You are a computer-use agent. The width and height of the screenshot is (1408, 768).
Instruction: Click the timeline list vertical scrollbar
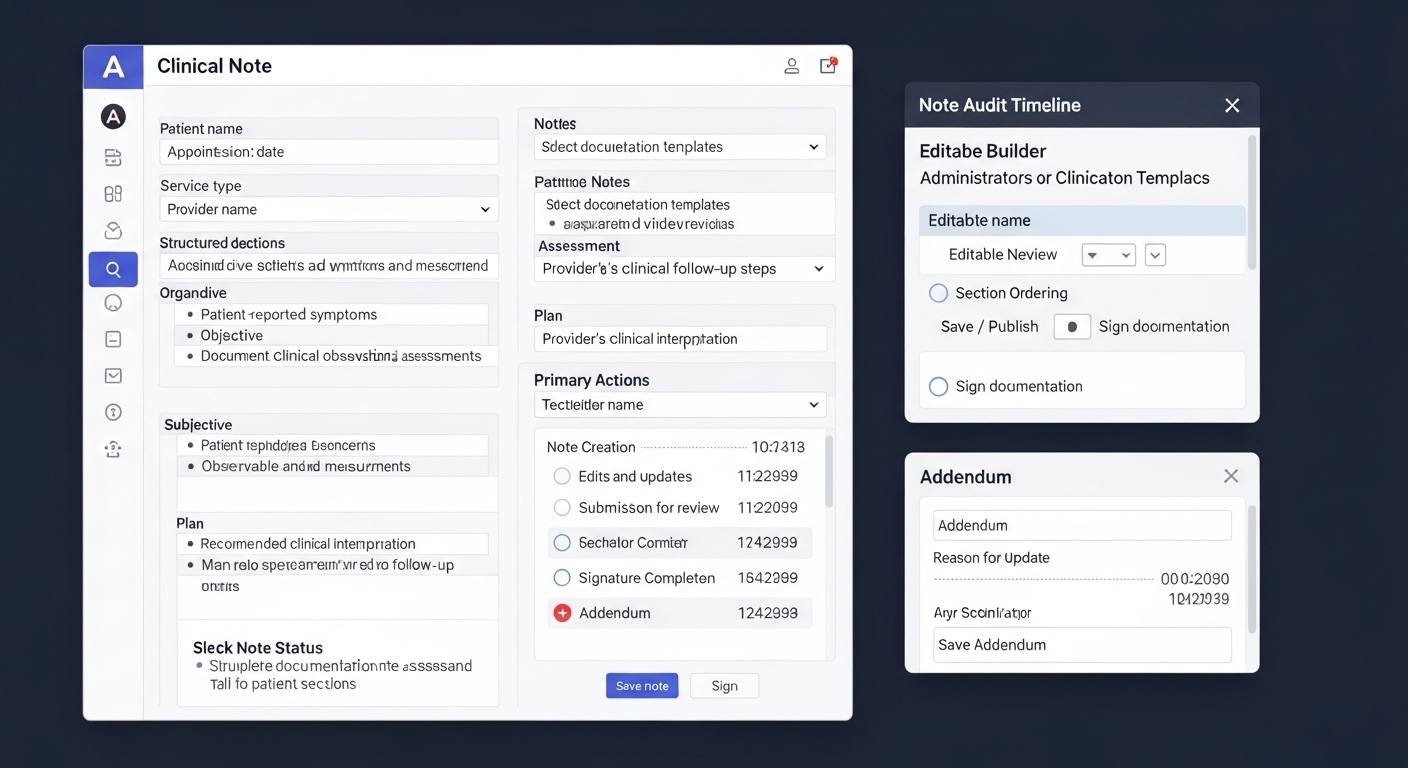828,470
